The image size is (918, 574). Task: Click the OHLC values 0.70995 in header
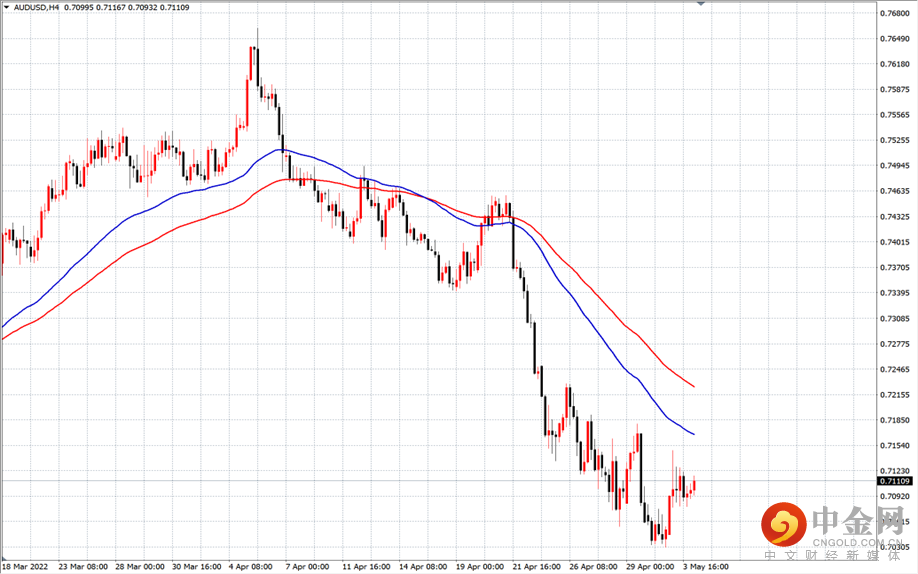[79, 8]
